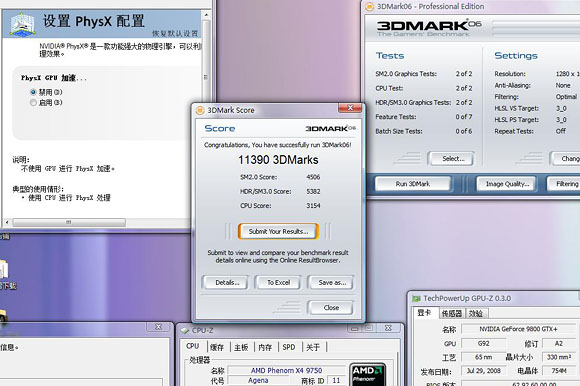Click left arrow of PhysX horizontal scrollbar
580x386 pixels.
(x=7, y=222)
